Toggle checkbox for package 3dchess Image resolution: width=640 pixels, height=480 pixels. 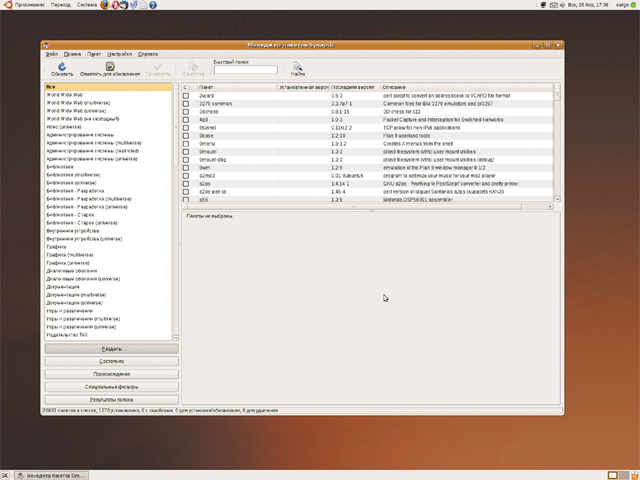pyautogui.click(x=186, y=111)
